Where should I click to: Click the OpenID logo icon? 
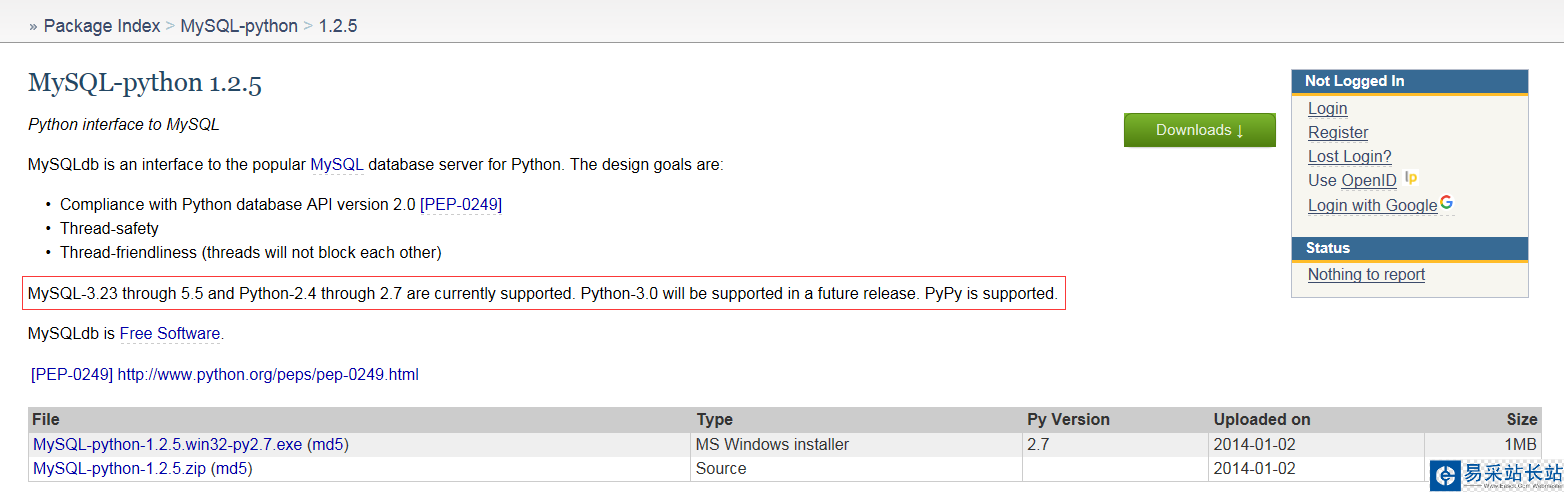(x=1411, y=178)
